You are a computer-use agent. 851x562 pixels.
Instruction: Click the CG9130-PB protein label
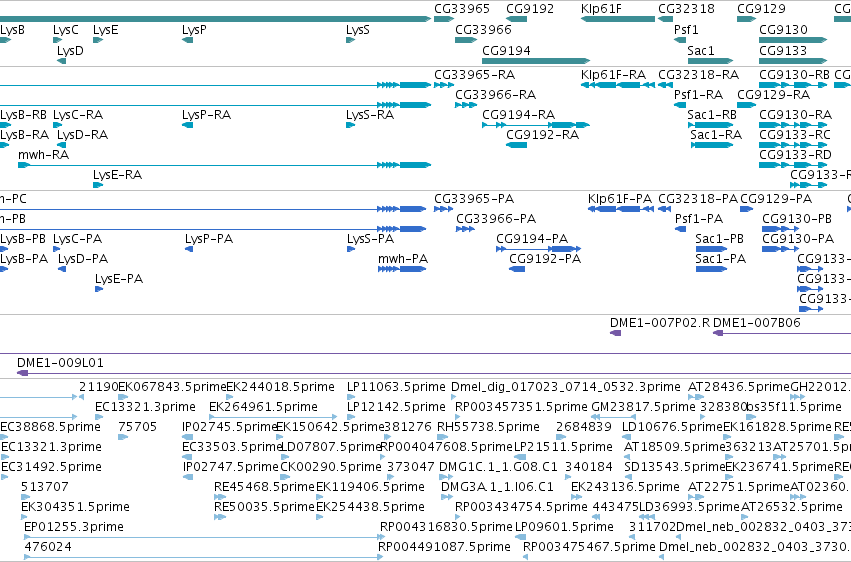(797, 219)
